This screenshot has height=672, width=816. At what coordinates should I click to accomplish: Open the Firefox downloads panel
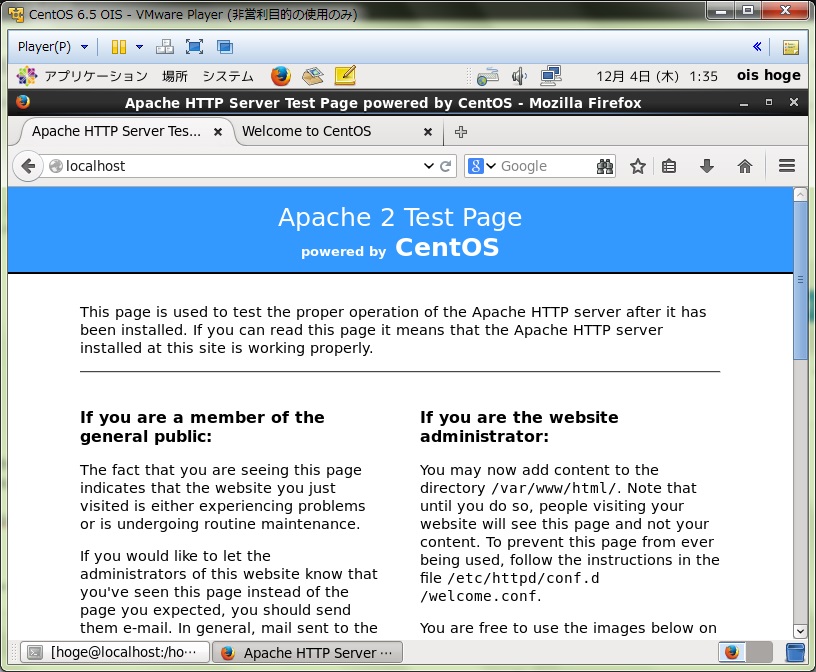(707, 166)
